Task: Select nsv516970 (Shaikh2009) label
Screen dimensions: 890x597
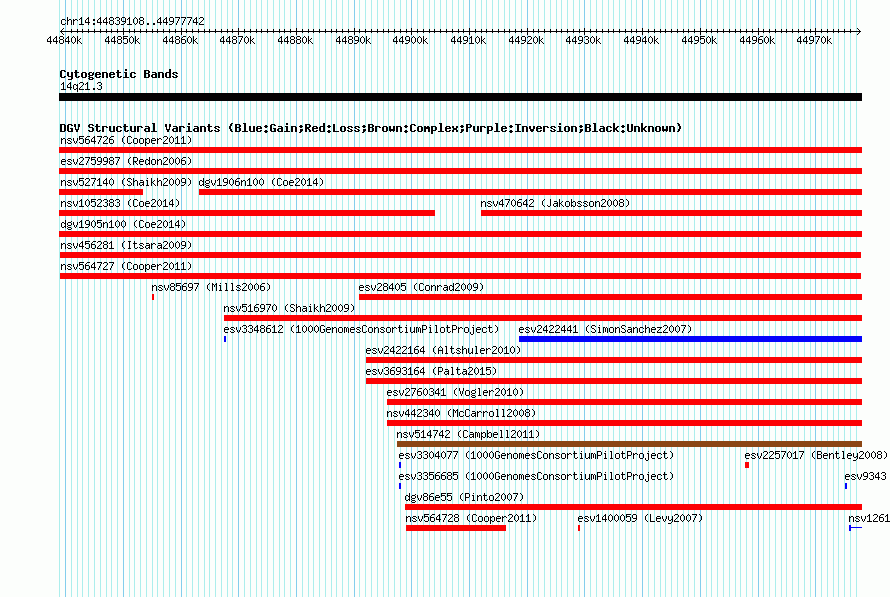Action: [x=289, y=308]
